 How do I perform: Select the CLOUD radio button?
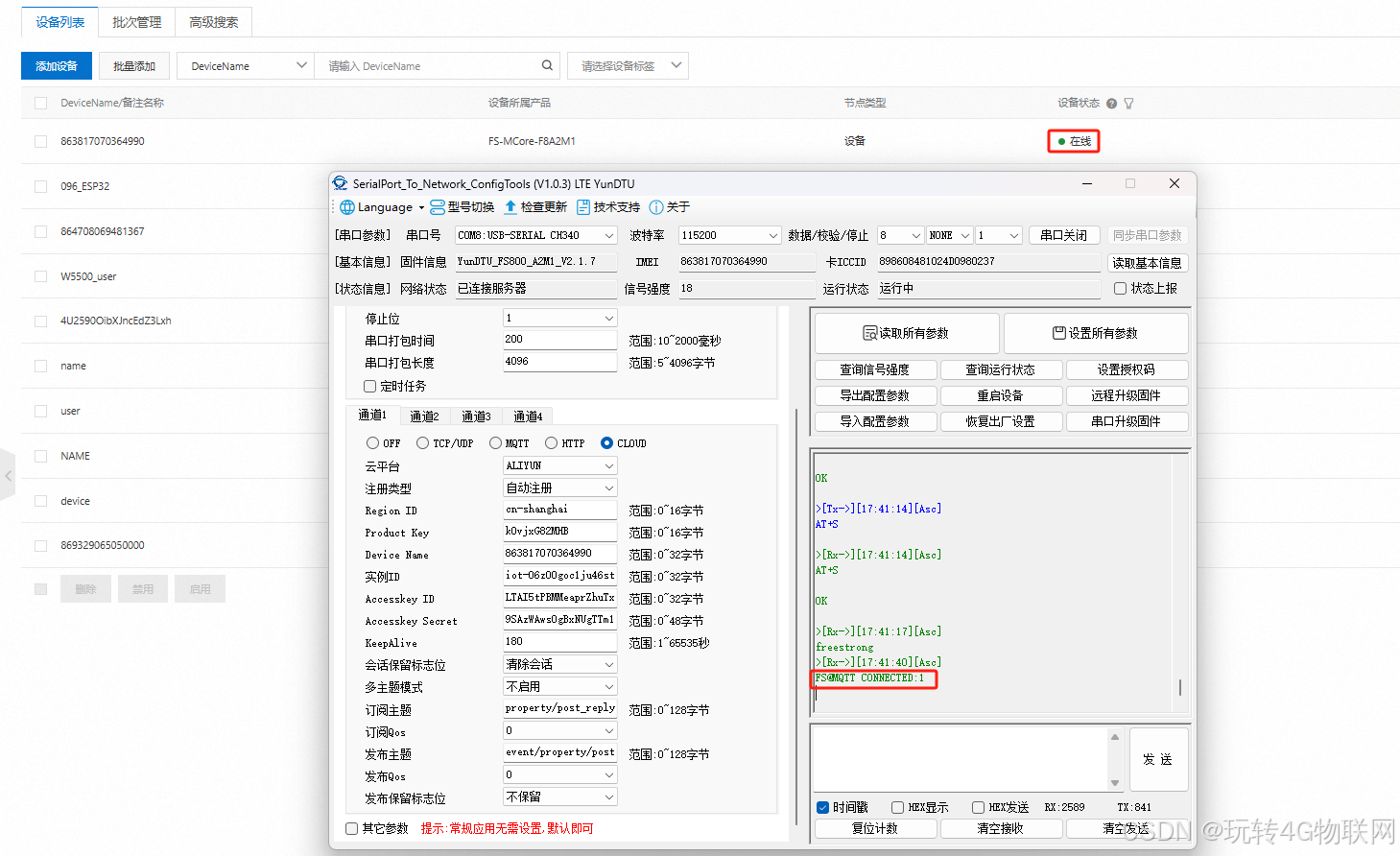click(x=606, y=443)
